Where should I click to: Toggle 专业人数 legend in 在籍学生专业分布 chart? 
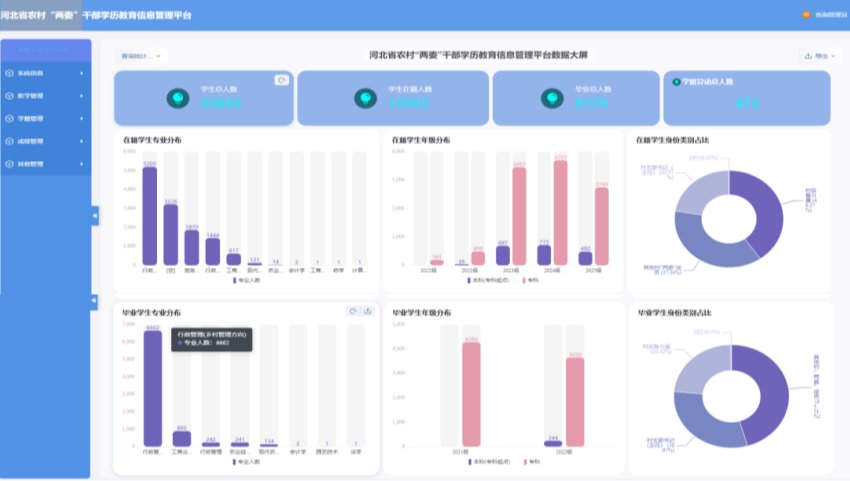242,281
